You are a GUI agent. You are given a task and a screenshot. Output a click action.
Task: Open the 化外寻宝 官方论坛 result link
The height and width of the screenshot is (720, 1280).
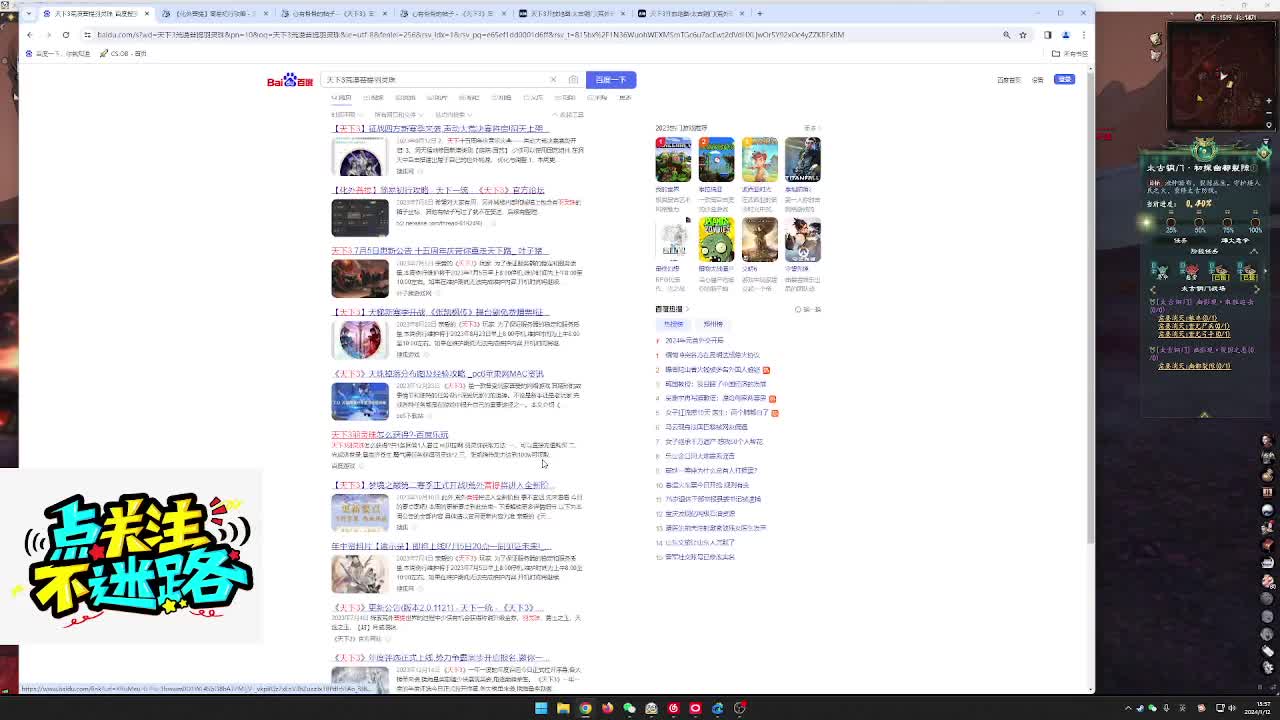(438, 190)
